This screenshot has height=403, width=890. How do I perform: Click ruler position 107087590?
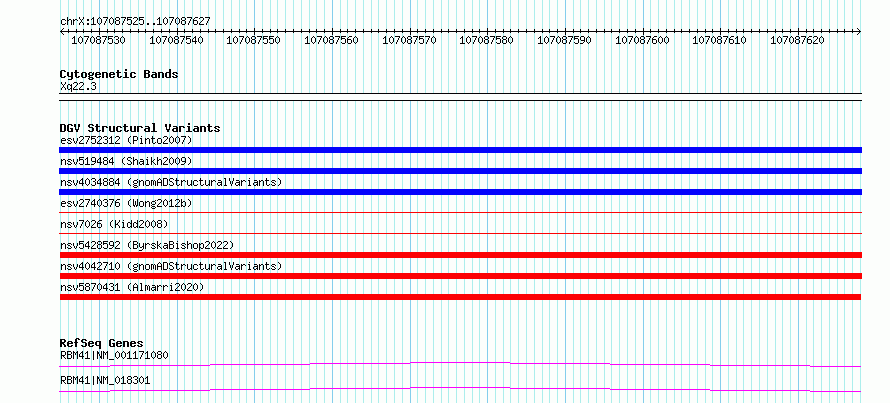click(x=564, y=40)
